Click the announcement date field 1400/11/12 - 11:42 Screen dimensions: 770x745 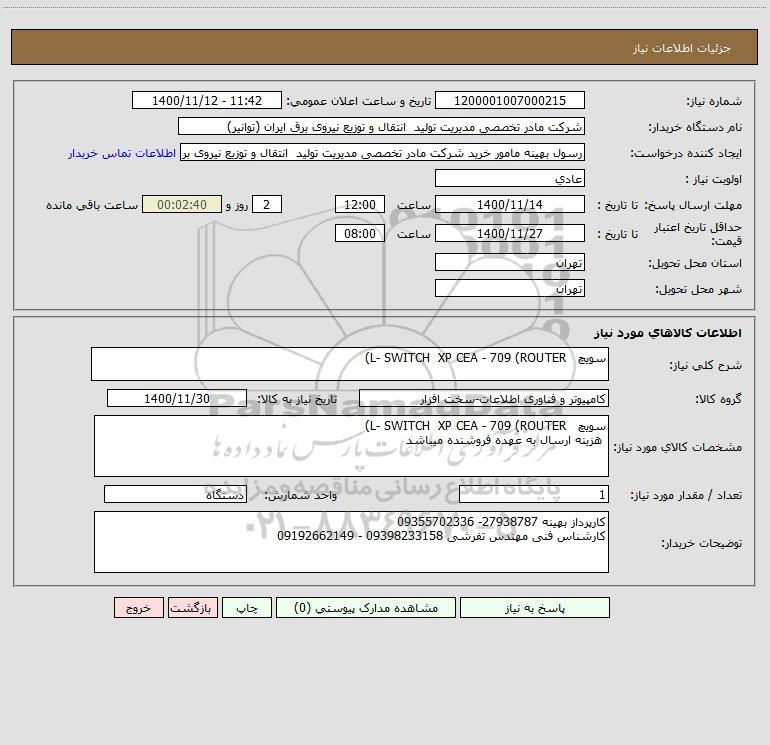pyautogui.click(x=207, y=100)
